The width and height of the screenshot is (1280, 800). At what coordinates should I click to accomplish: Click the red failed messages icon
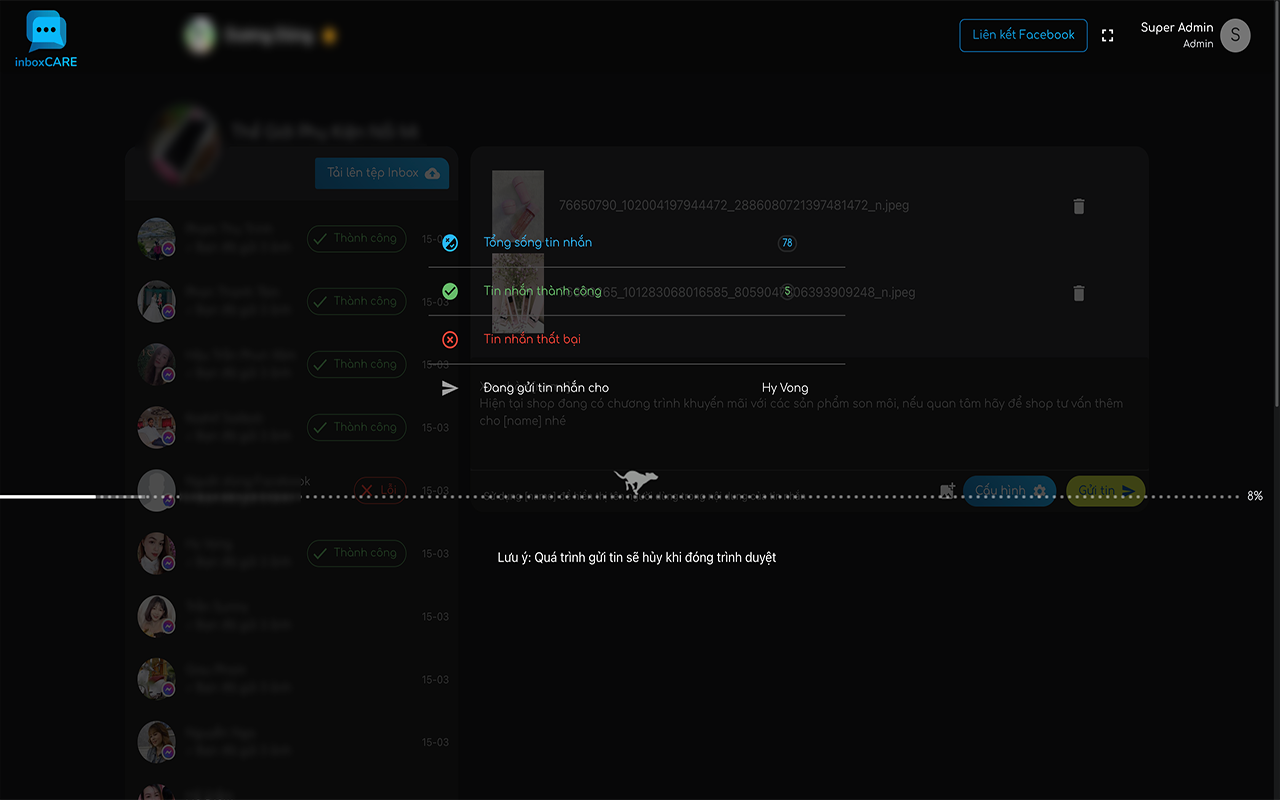[x=450, y=338]
